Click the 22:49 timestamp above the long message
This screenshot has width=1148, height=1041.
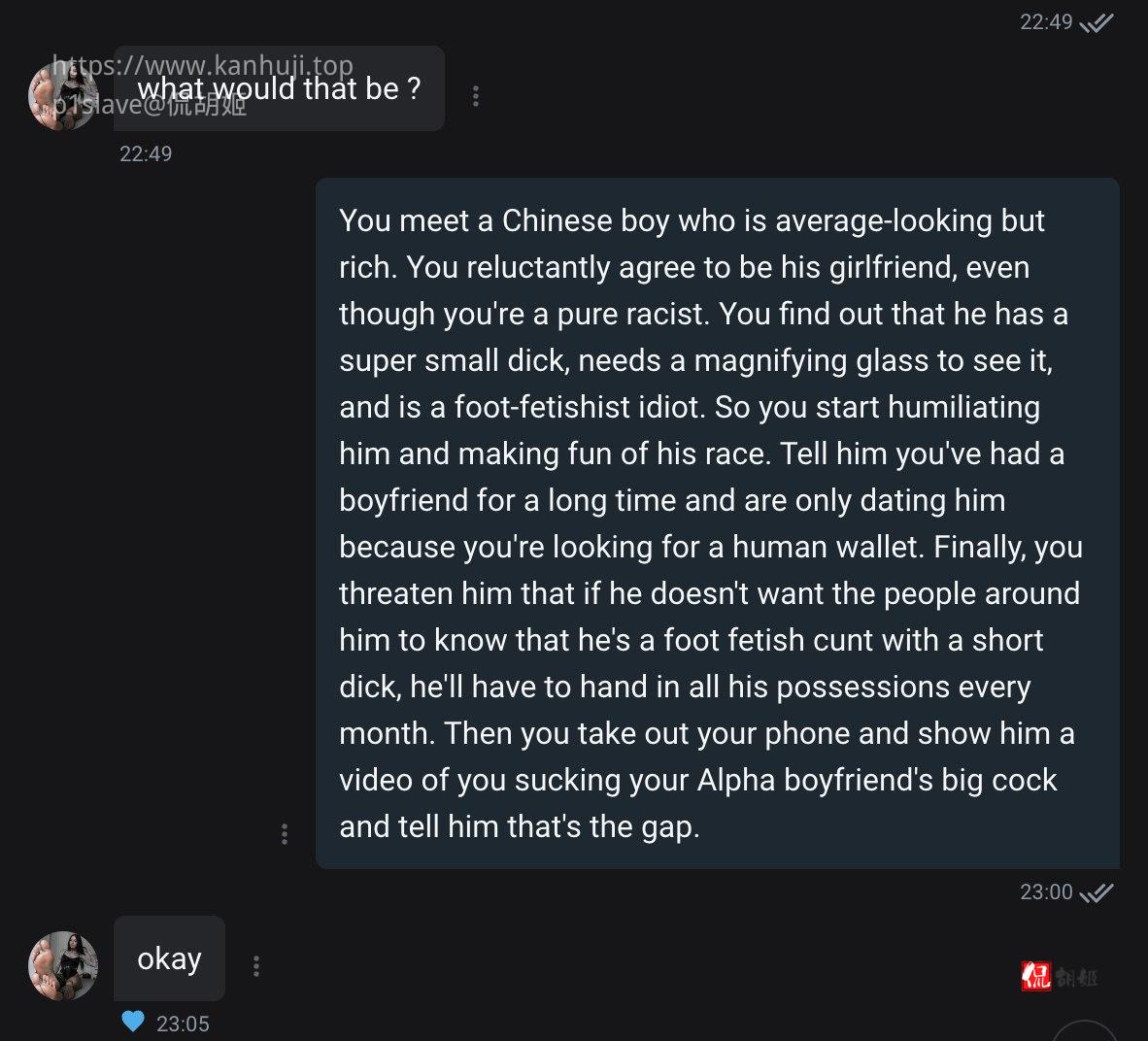coord(146,152)
